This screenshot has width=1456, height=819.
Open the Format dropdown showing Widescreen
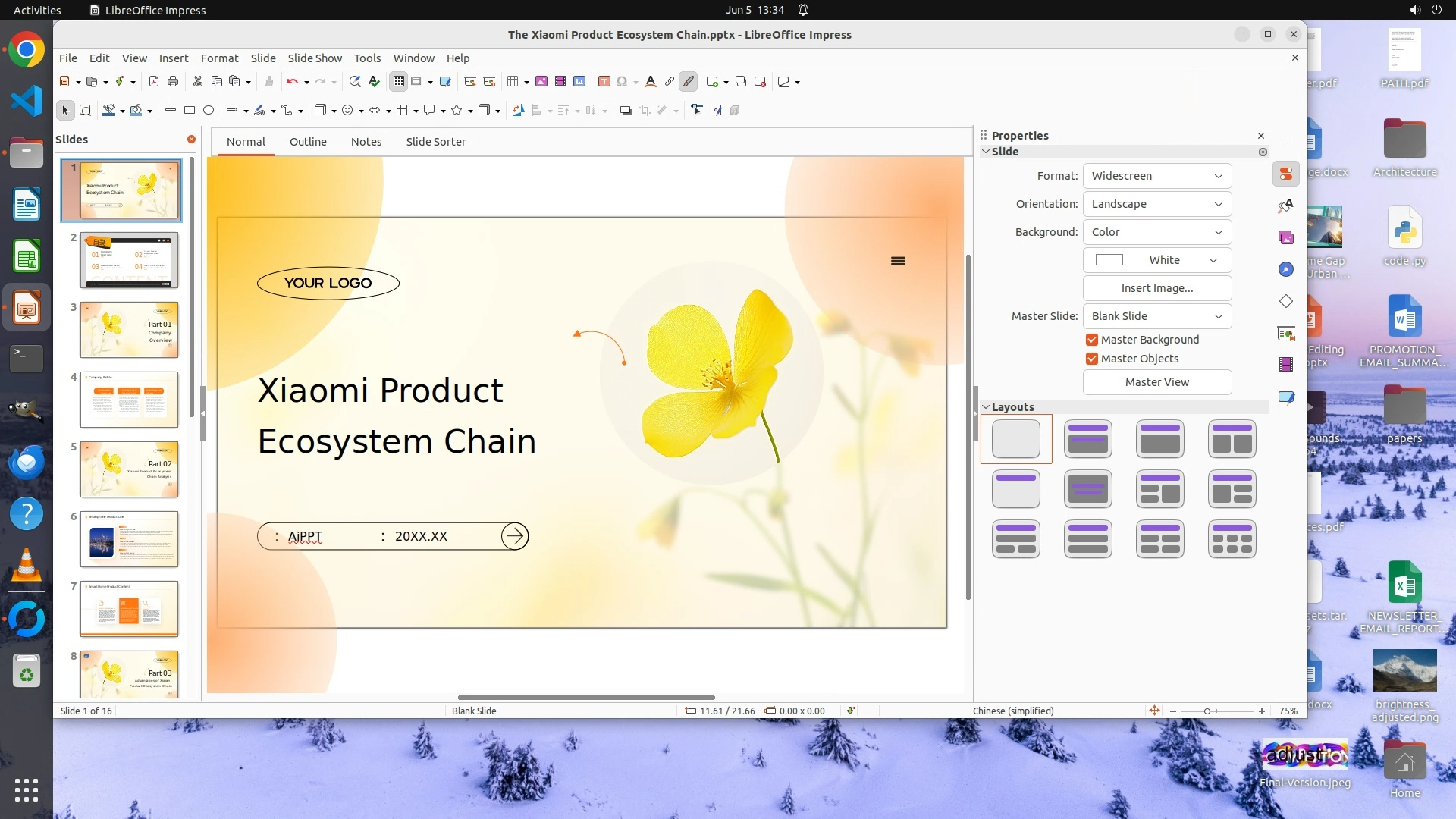coord(1156,176)
